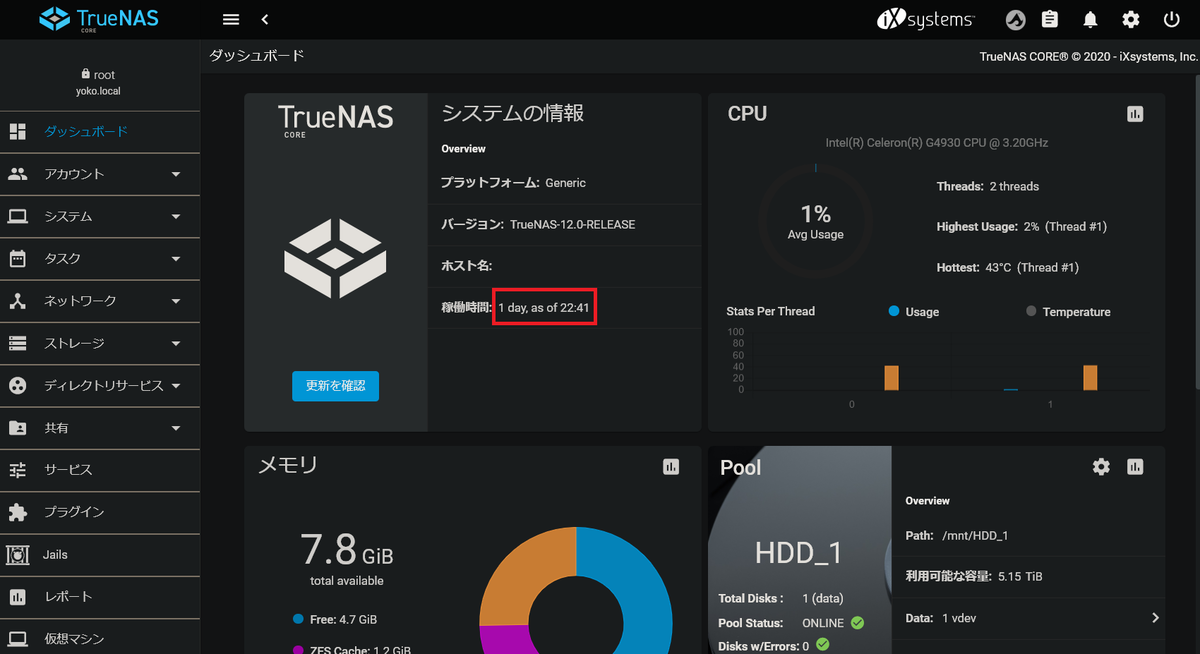1200x654 pixels.
Task: Select ダッシュボード in the sidebar
Action: [x=100, y=132]
